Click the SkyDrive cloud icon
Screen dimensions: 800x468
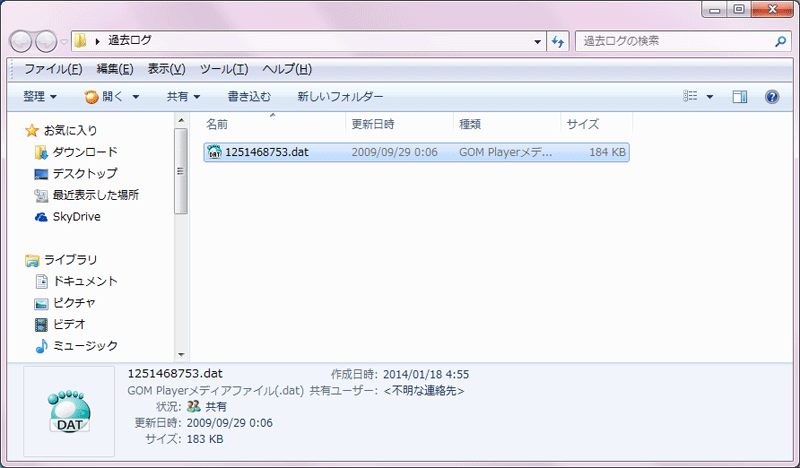41,217
